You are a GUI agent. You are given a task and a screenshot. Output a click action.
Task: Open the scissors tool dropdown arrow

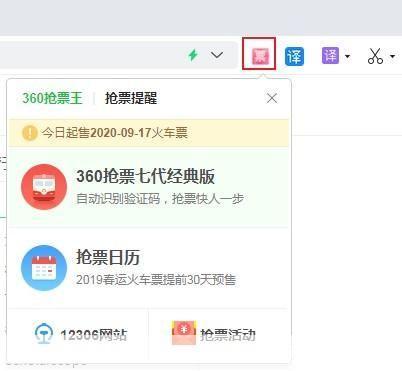pos(392,56)
